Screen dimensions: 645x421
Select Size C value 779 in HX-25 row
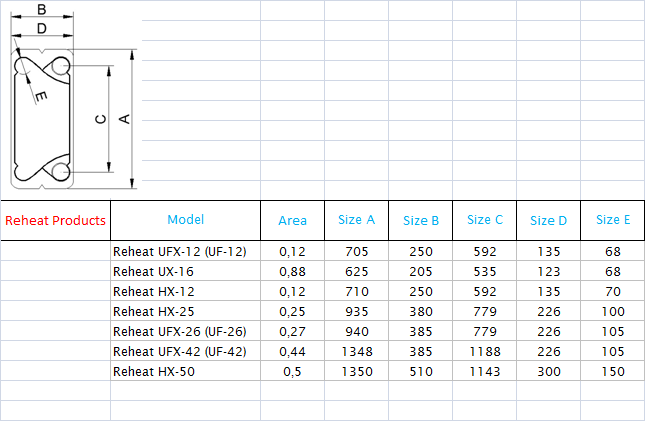pyautogui.click(x=485, y=312)
